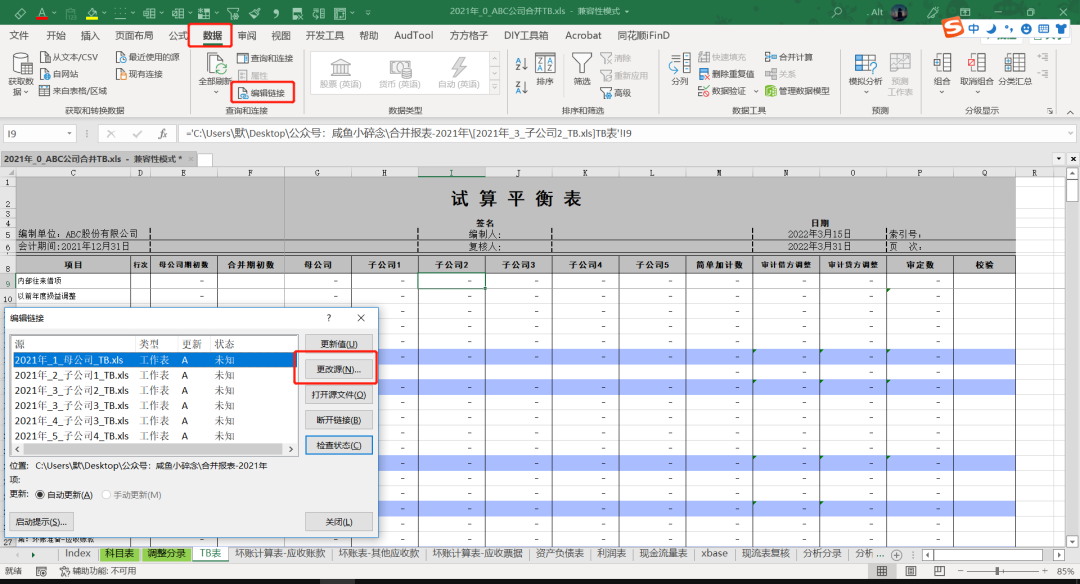Go to the 调整分录 sheet tab
Screen dimensions: 1080x584
167,554
